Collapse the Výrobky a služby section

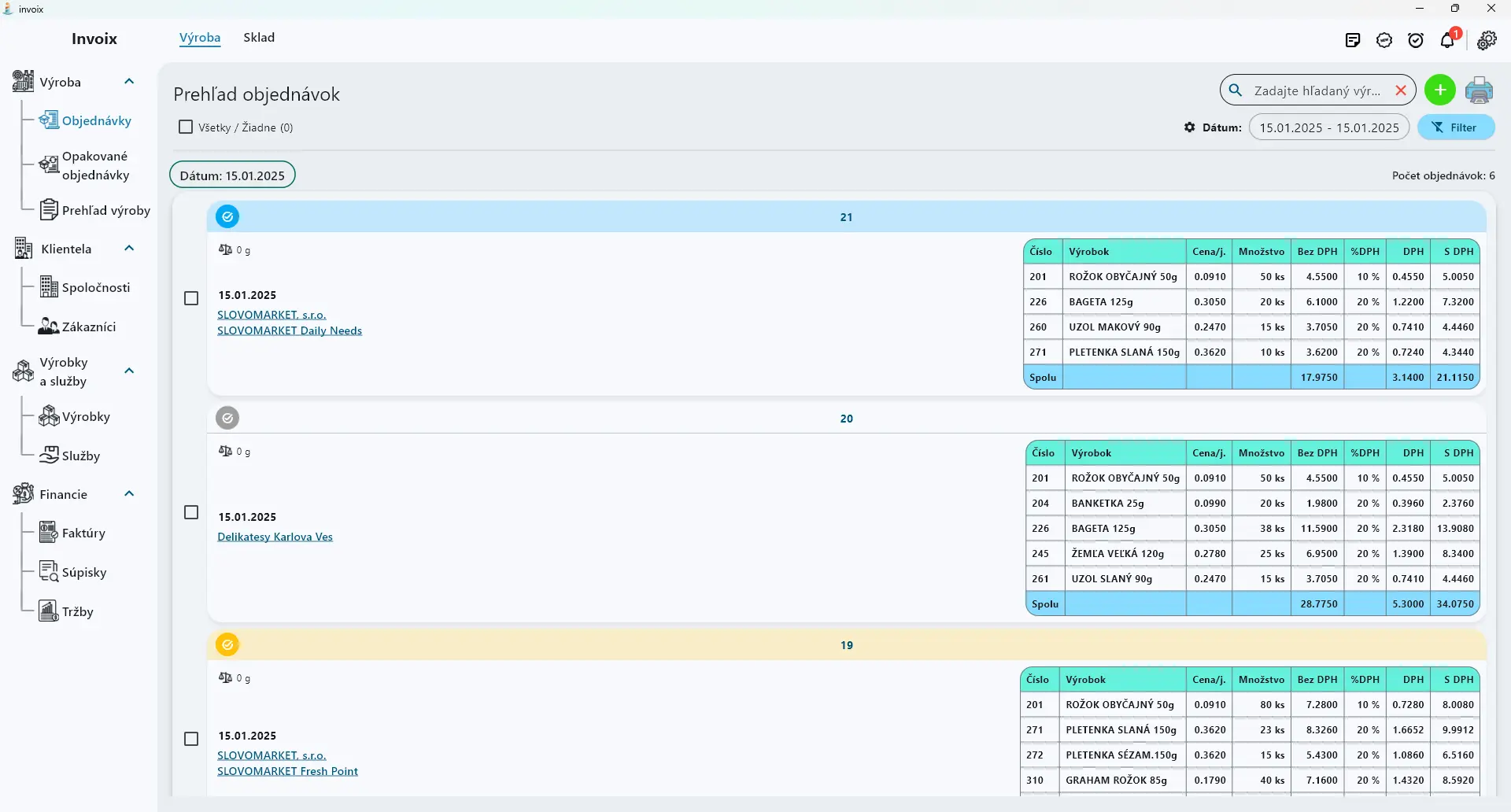point(130,371)
